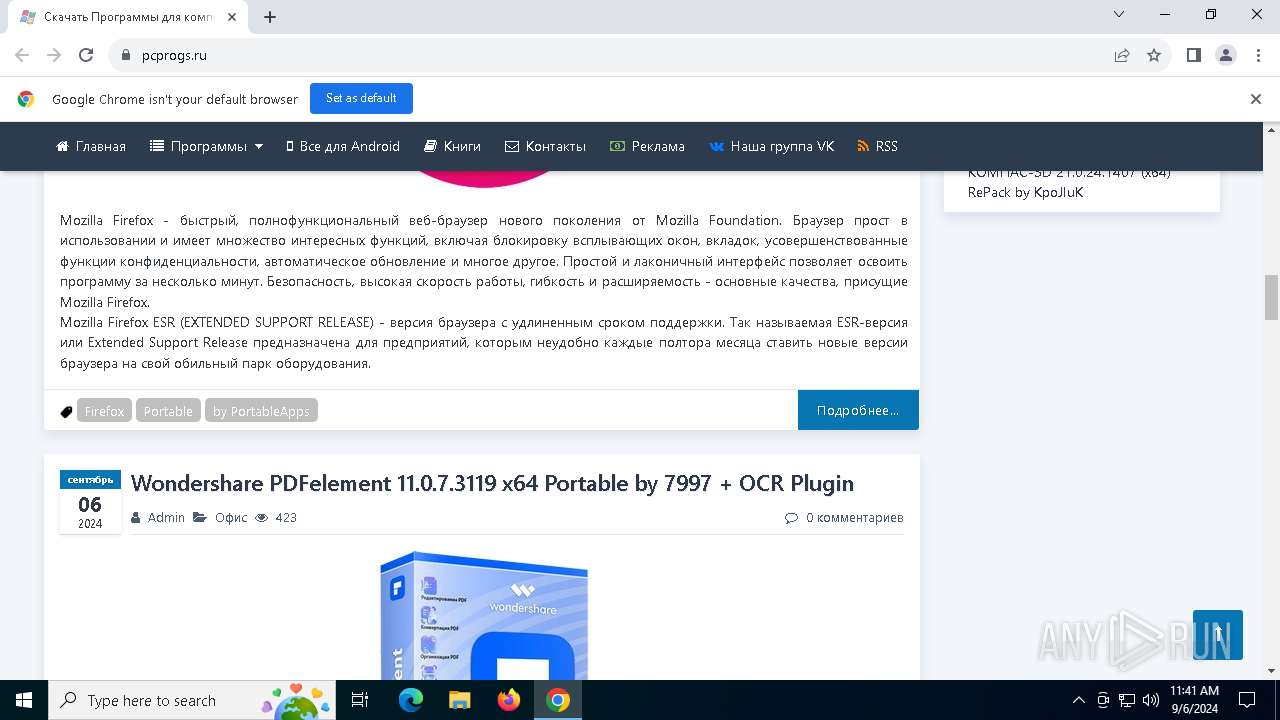Set Chrome as default browser
The height and width of the screenshot is (720, 1280).
pos(361,98)
